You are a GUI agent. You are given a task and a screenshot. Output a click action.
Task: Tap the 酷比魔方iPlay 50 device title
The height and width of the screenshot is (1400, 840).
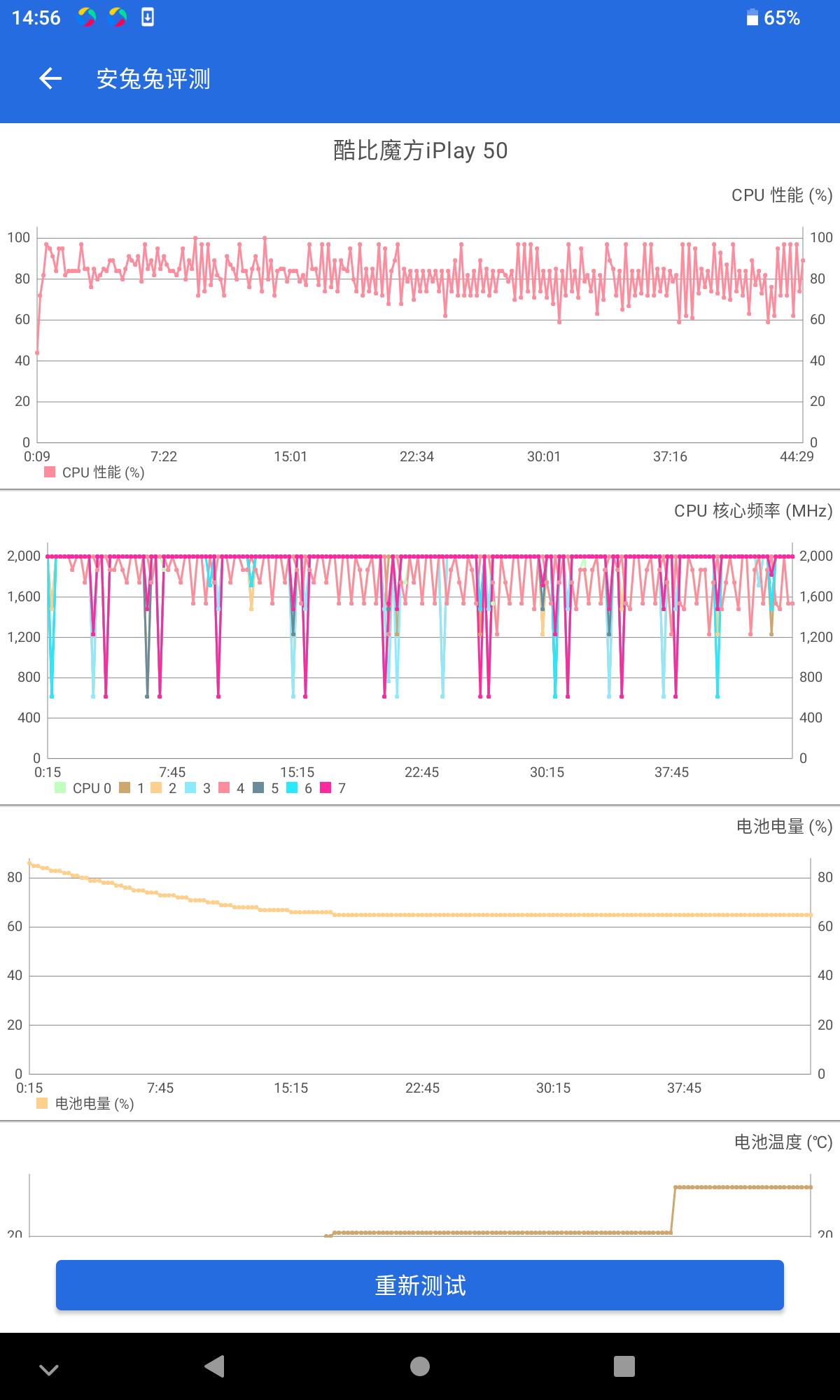[x=420, y=150]
